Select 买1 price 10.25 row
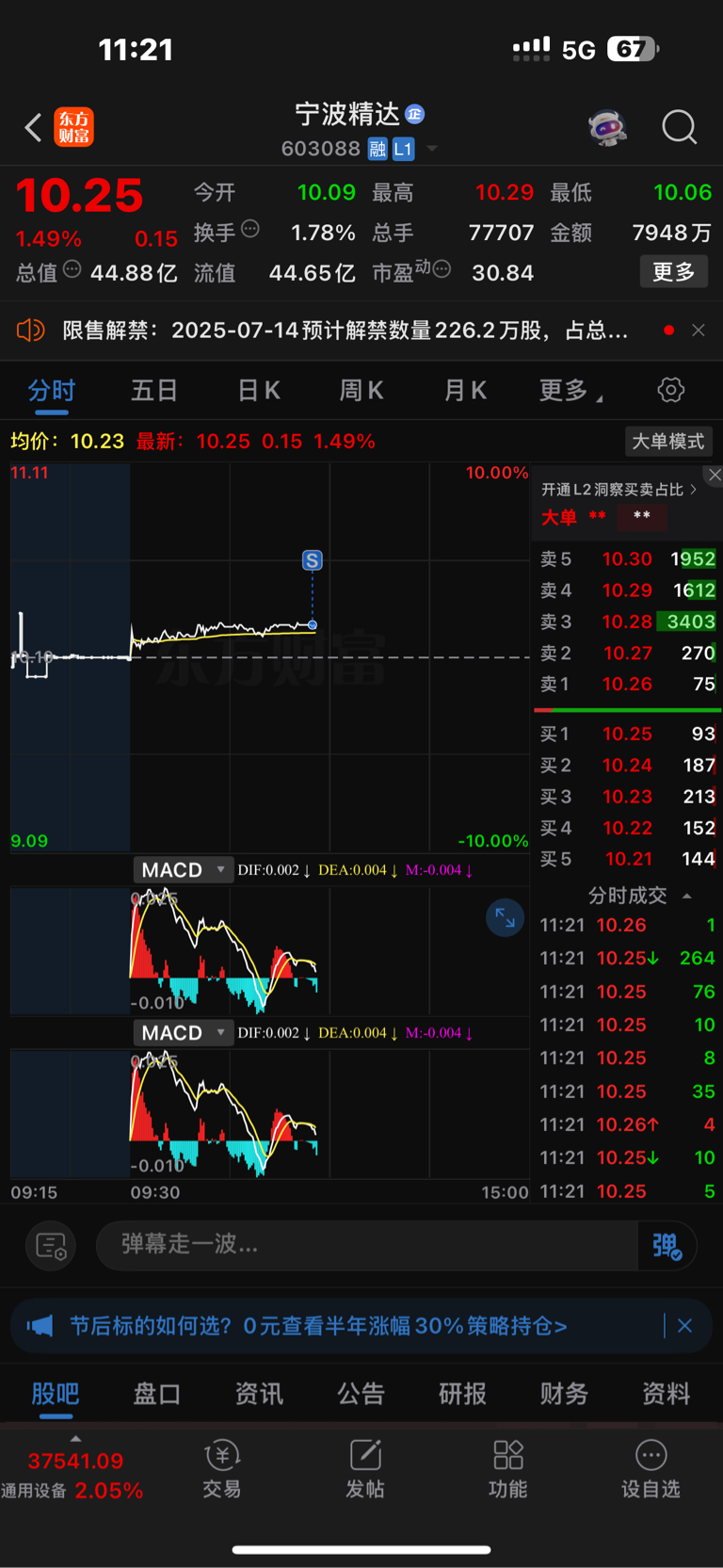Viewport: 723px width, 1568px height. [627, 734]
